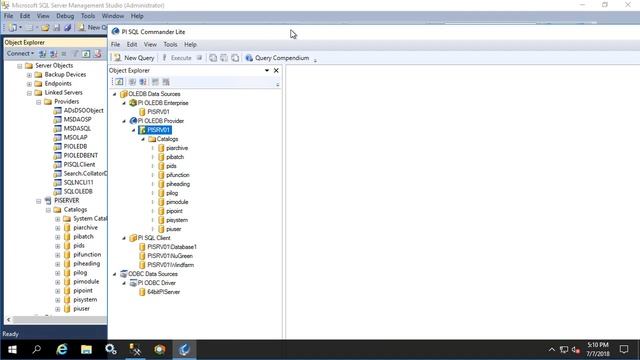Click connect-server icon next to Connect in SSMS
This screenshot has height=360, width=640.
click(x=42, y=53)
